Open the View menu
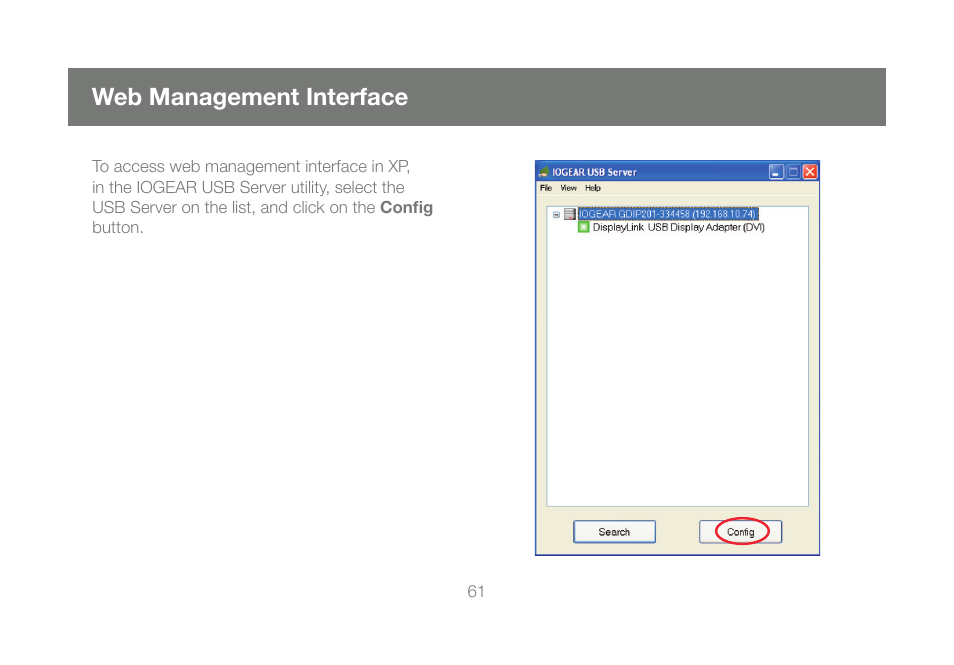954x665 pixels. pos(568,188)
